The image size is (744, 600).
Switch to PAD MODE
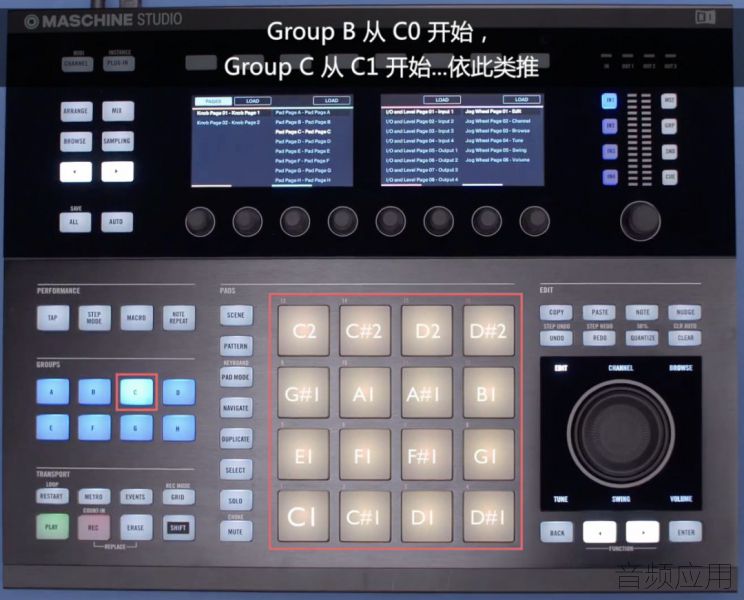236,377
